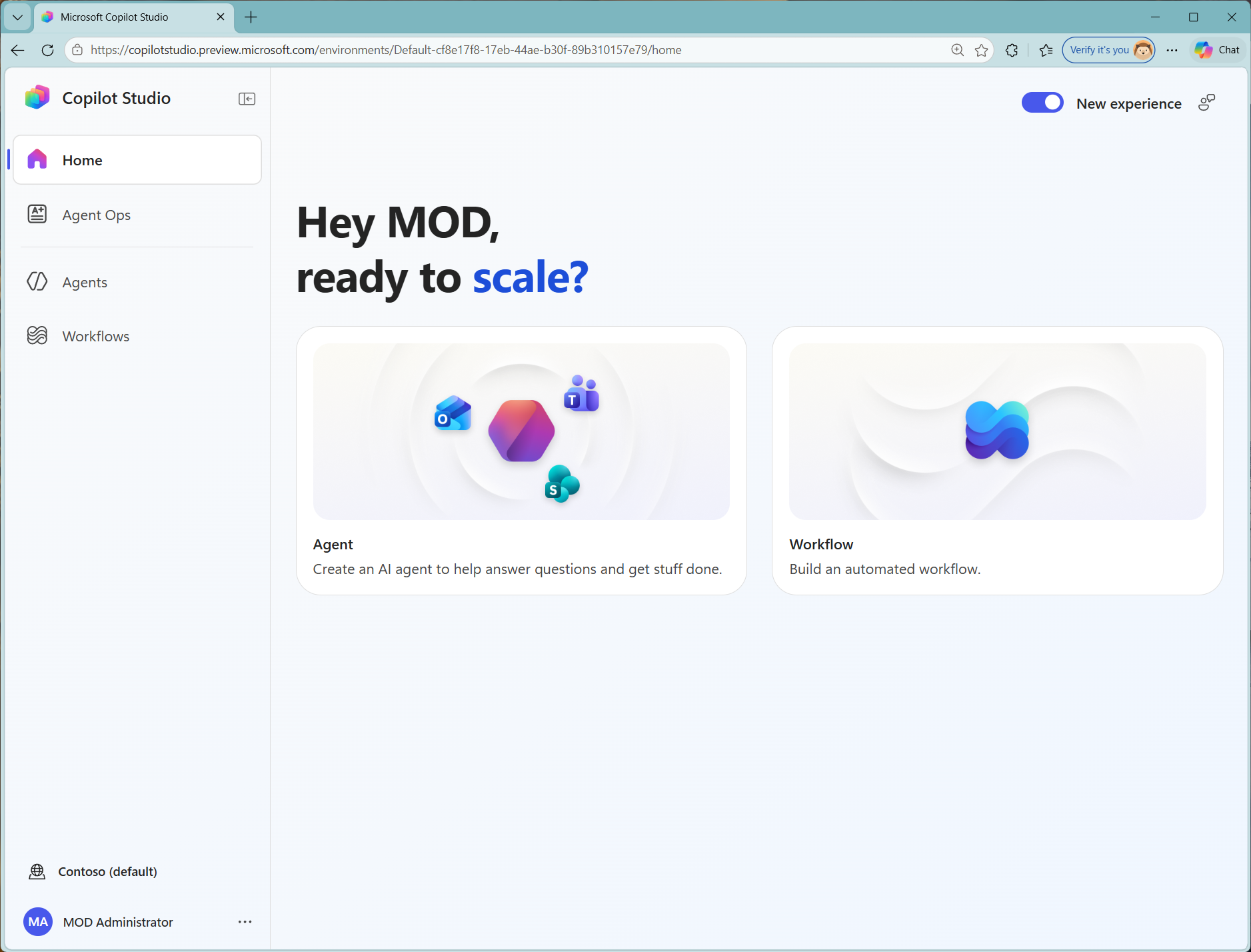Click the MA profile avatar
Viewport: 1251px width, 952px height.
[x=38, y=921]
